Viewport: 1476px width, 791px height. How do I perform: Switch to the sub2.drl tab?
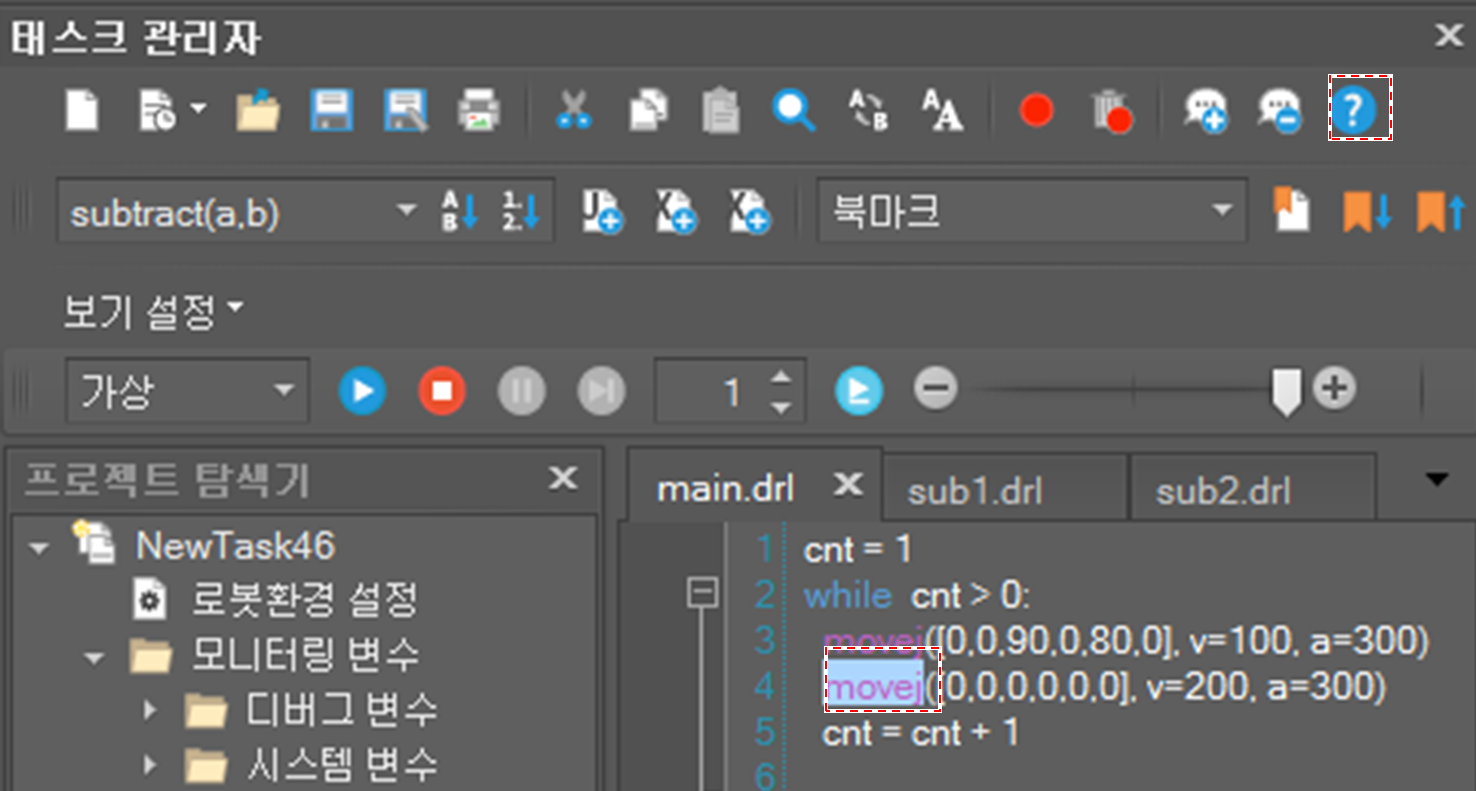[x=1222, y=491]
